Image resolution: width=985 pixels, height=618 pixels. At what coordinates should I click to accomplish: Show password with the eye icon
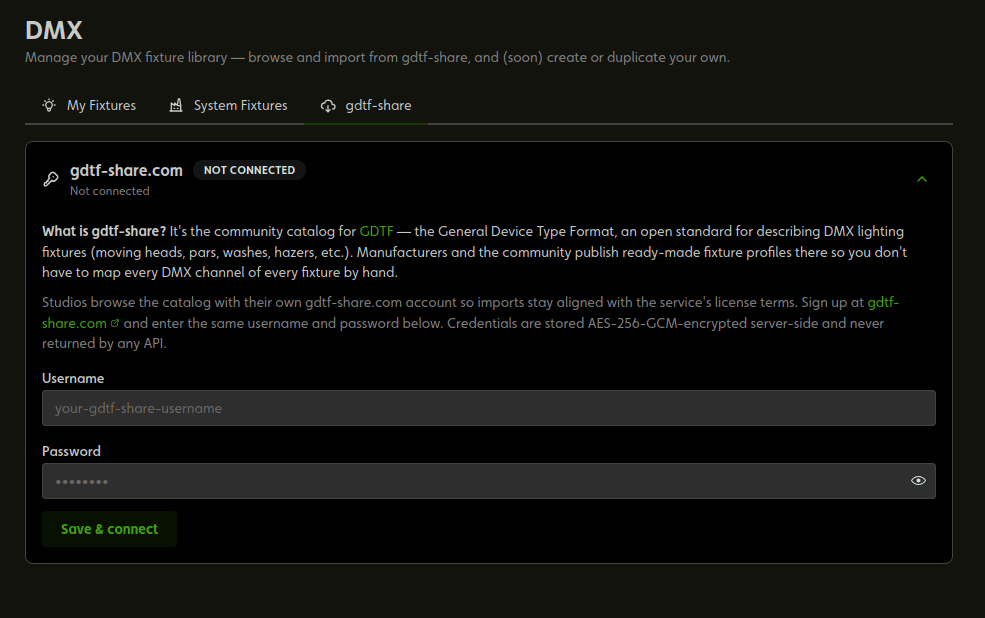coord(918,480)
